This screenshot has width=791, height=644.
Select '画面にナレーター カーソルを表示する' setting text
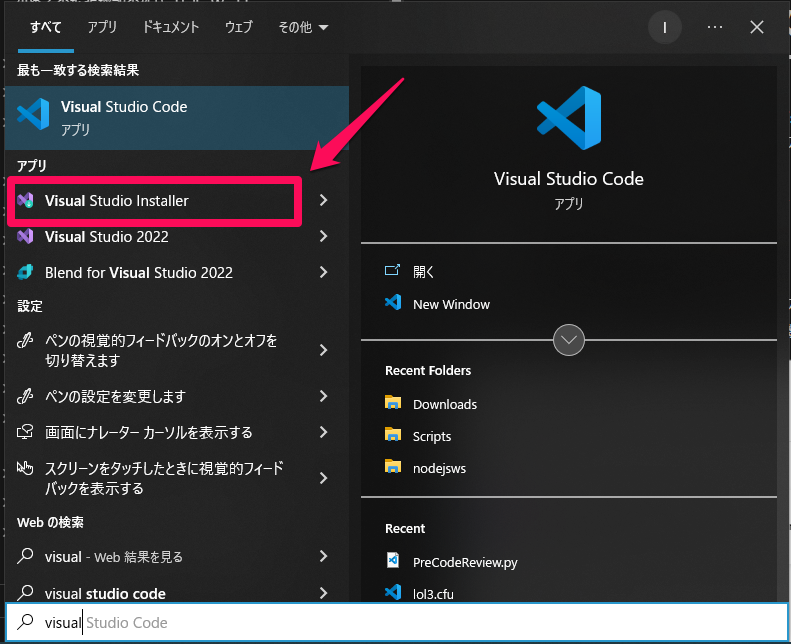[148, 432]
